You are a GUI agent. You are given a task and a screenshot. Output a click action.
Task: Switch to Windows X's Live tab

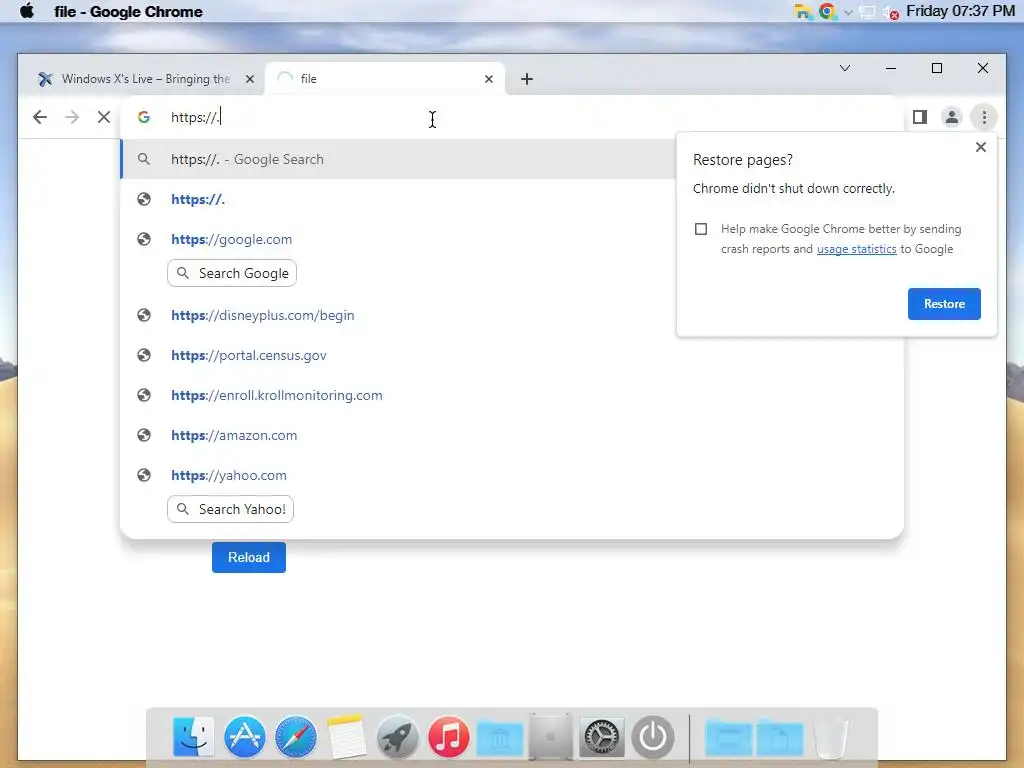tap(145, 79)
